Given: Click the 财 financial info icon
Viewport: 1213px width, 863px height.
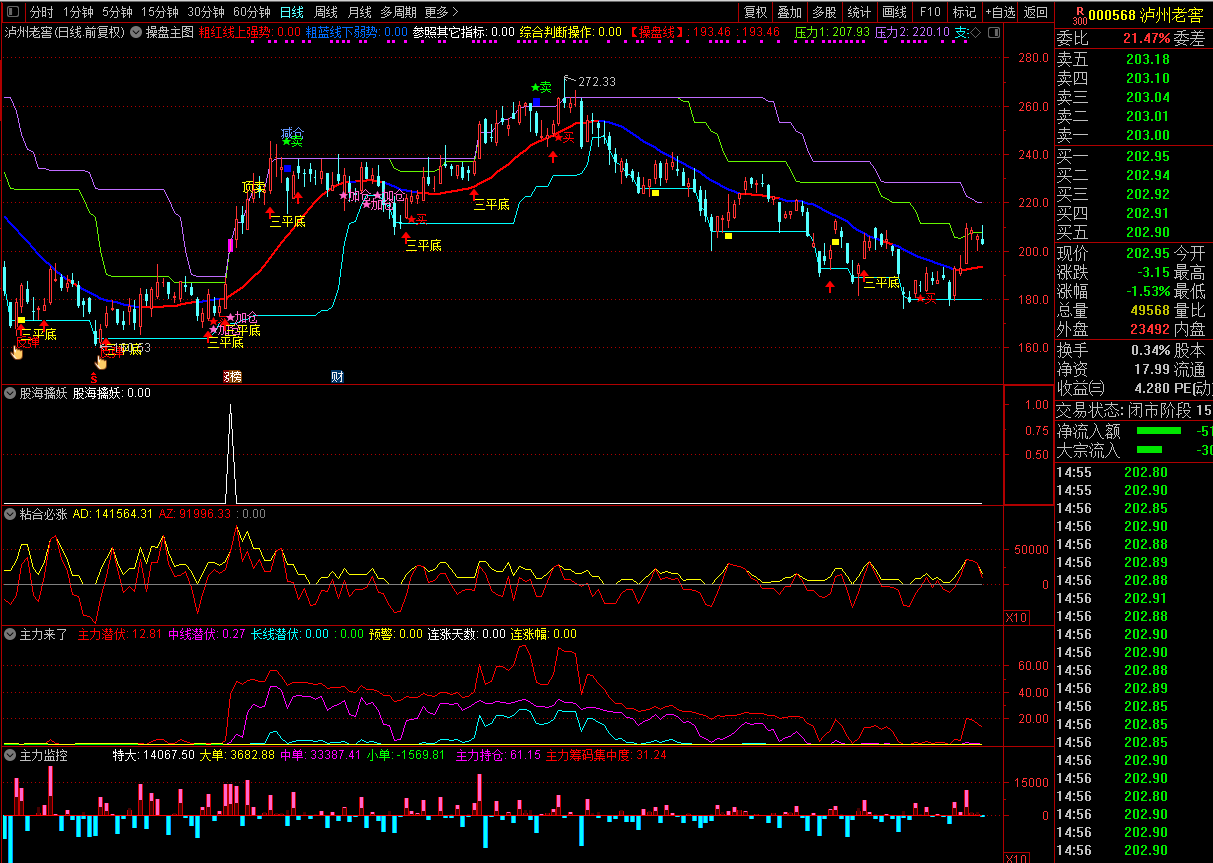Looking at the screenshot, I should 337,377.
